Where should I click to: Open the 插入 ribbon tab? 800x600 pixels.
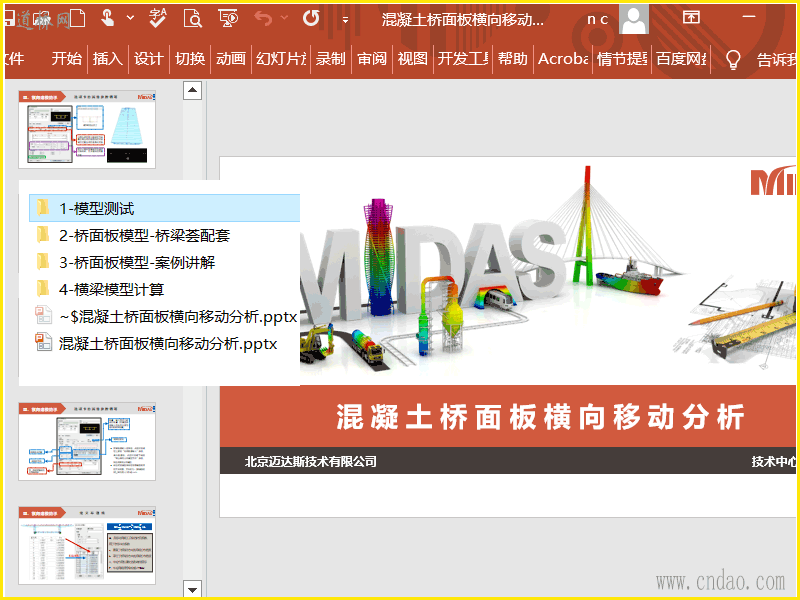click(108, 59)
